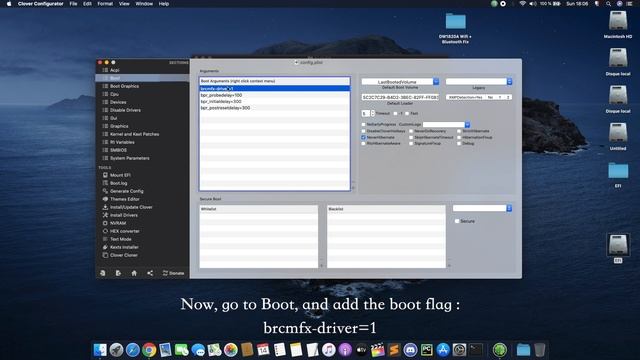Open the HEX converter tool
640x360 pixels.
tap(124, 231)
